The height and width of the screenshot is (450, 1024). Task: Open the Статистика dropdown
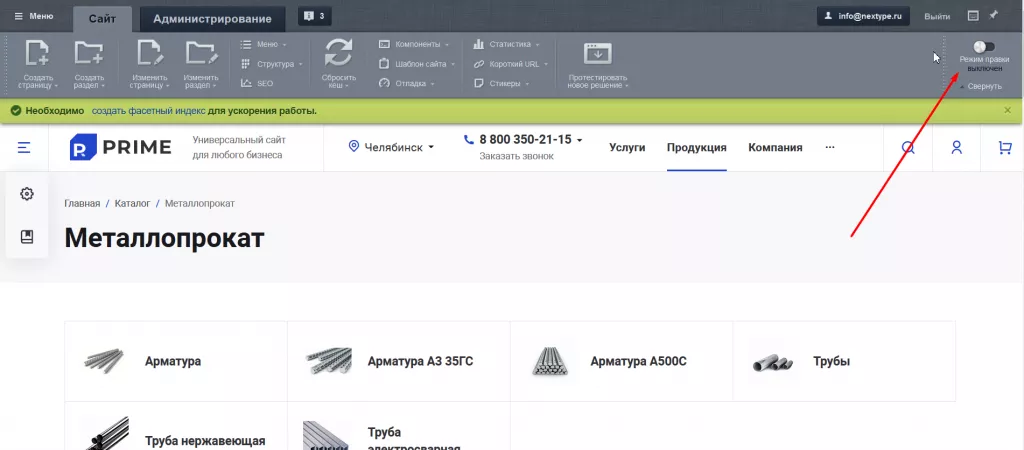[506, 44]
